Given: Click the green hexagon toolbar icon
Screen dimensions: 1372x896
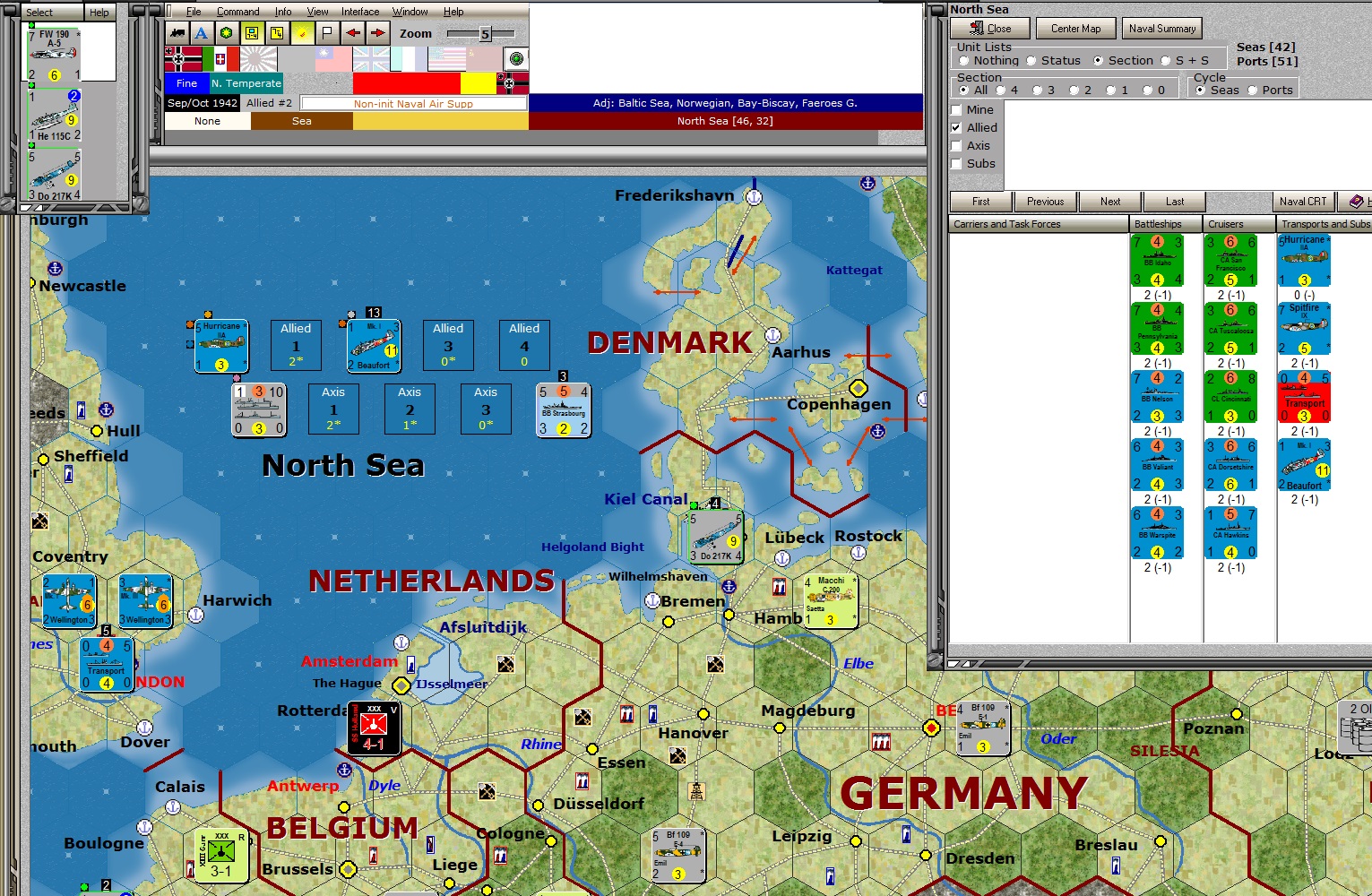Looking at the screenshot, I should click(227, 33).
